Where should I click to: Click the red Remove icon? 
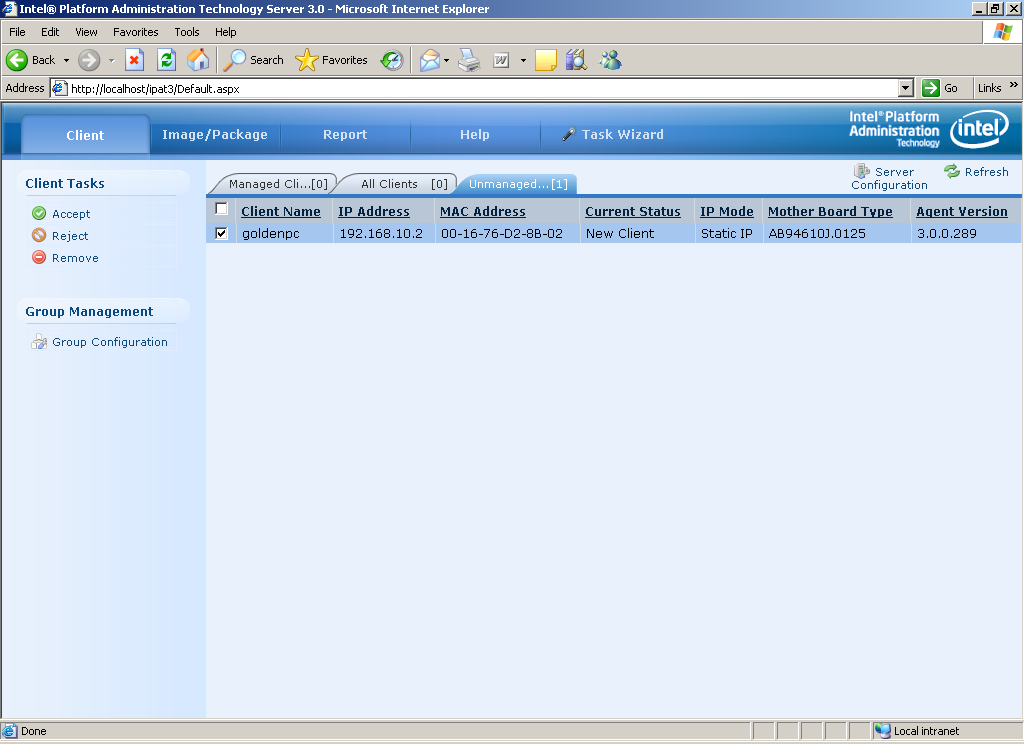tap(39, 257)
